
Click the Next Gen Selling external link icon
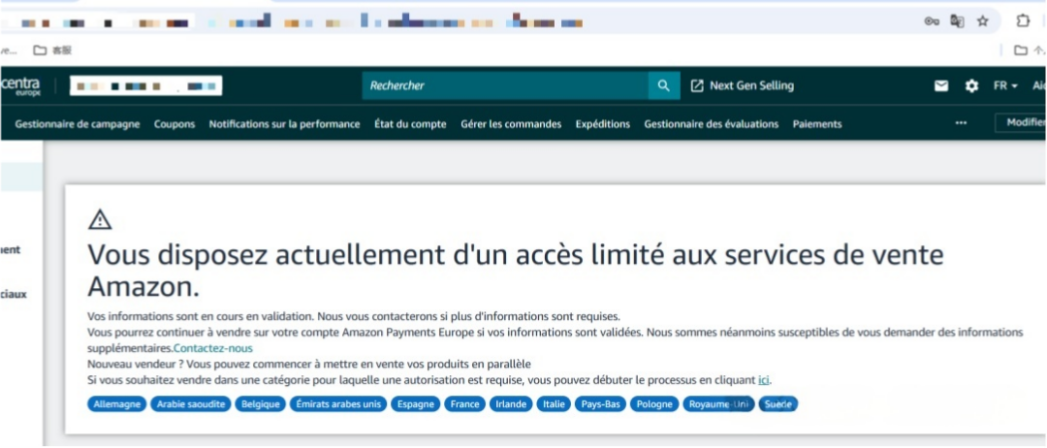[x=697, y=86]
